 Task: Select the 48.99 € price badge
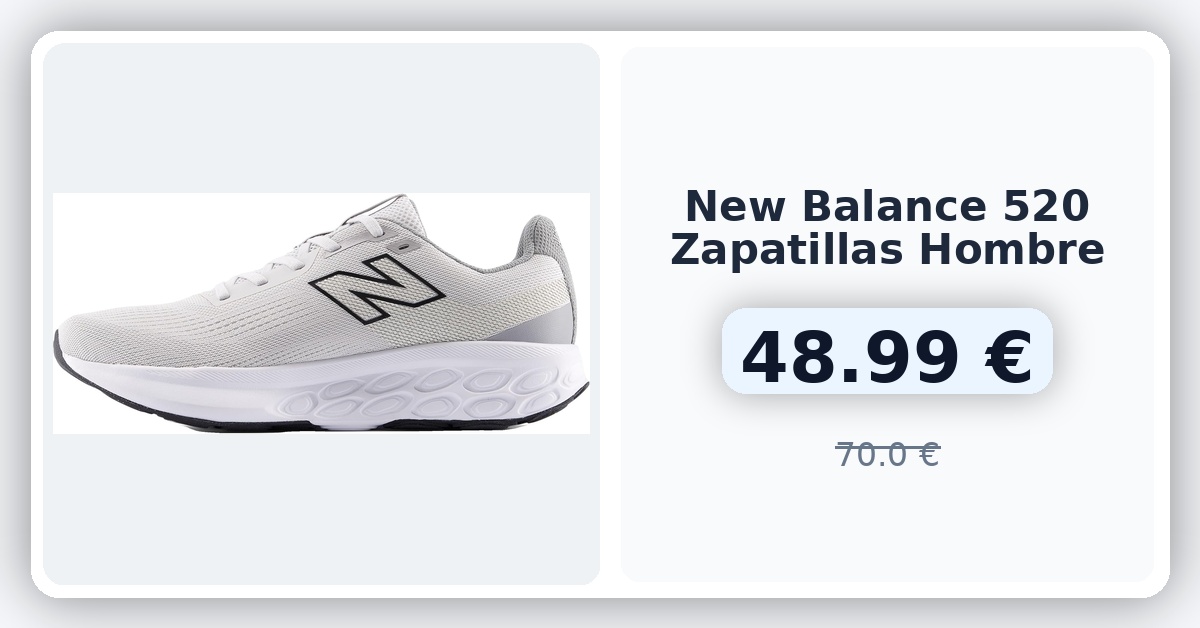[x=887, y=351]
